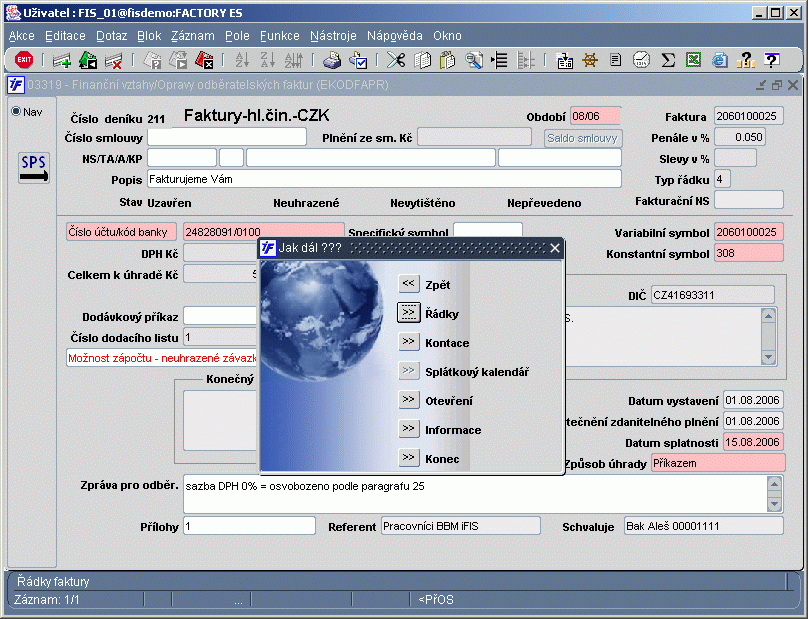Click the Saldo smlouvy button

583,138
